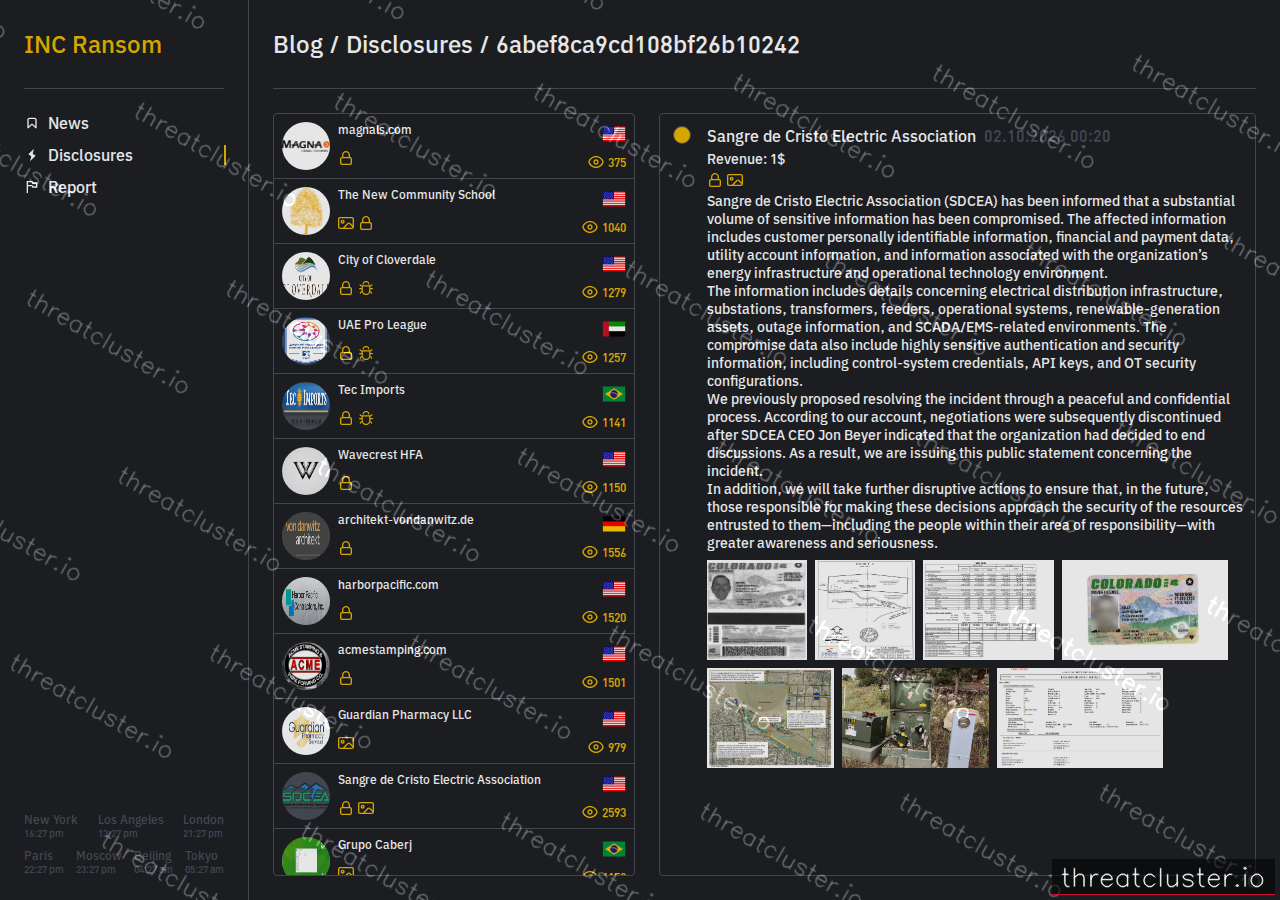
Task: Open the Wavecrest HFA disclosure entry
Action: point(454,471)
